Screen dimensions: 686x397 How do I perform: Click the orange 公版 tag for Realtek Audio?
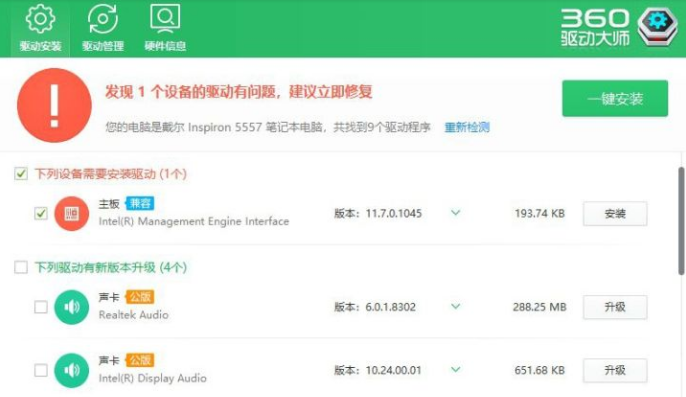point(140,297)
